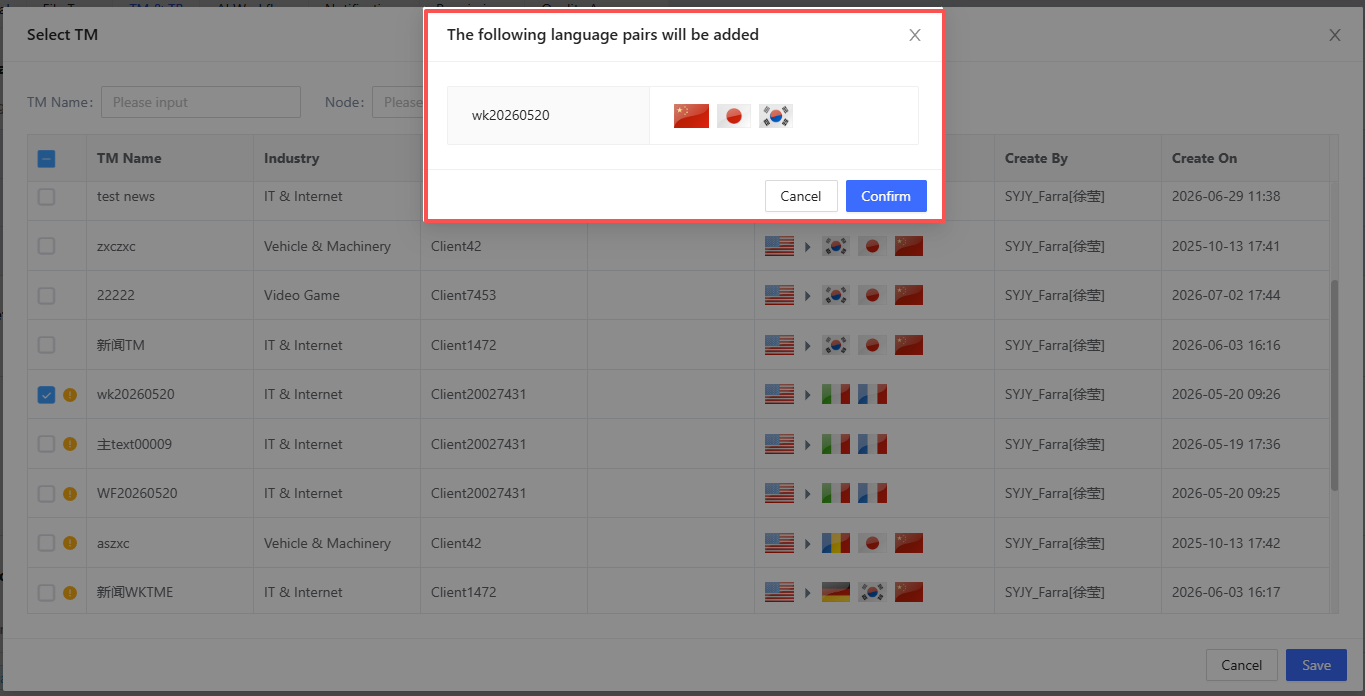Click the Chinese flag in the language pairs dialog

691,116
